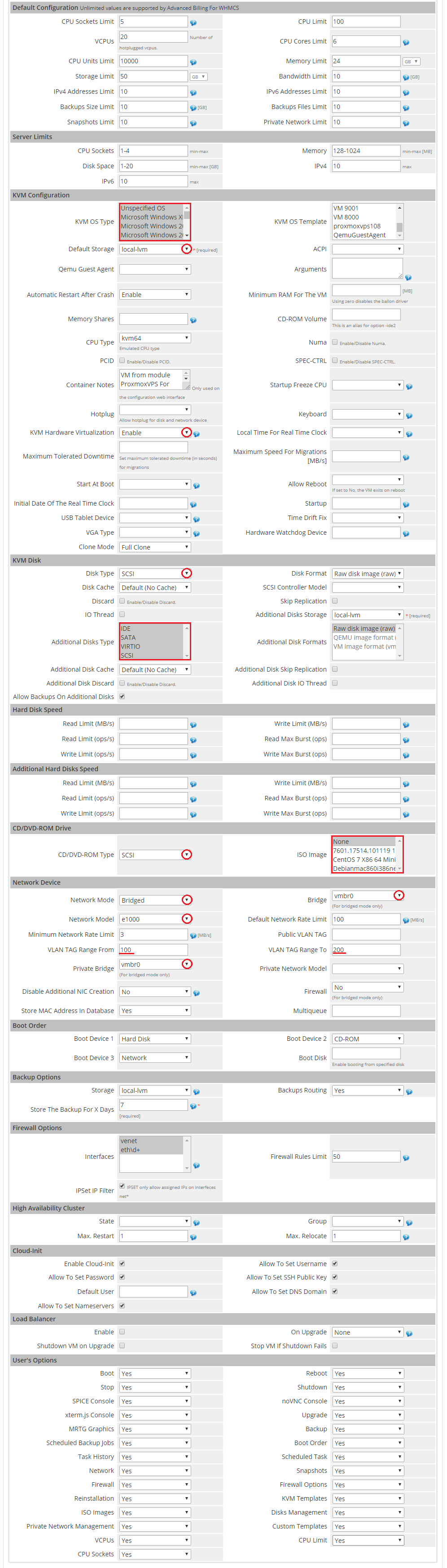This screenshot has width=447, height=1568.
Task: Open the CPU Type kvm64 dropdown
Action: [155, 338]
